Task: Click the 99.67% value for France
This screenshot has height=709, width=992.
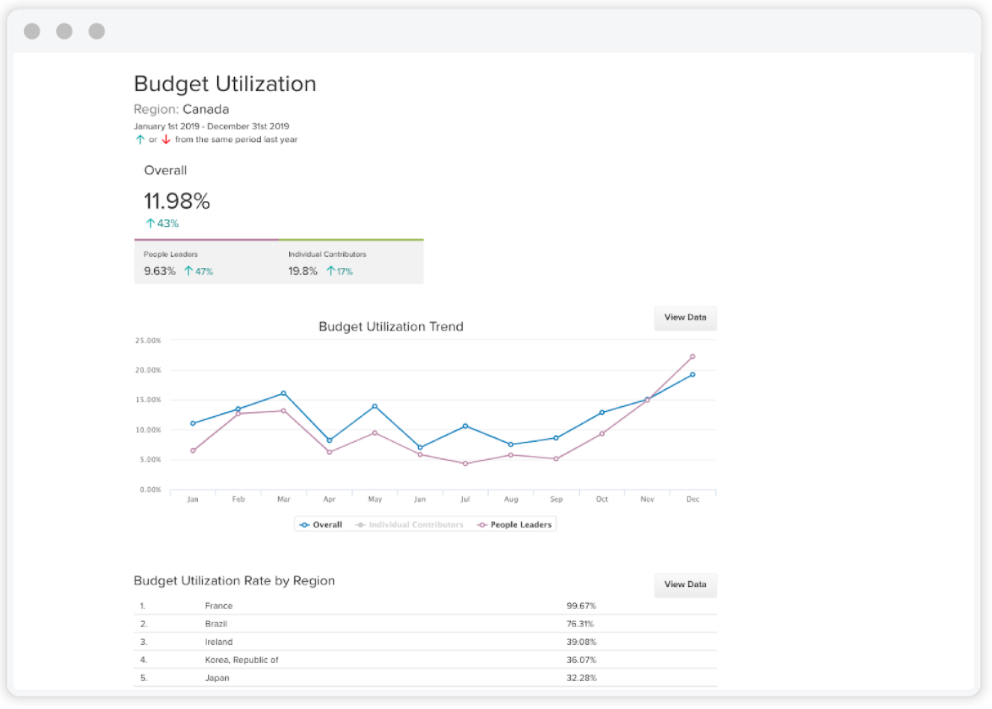Action: click(581, 606)
